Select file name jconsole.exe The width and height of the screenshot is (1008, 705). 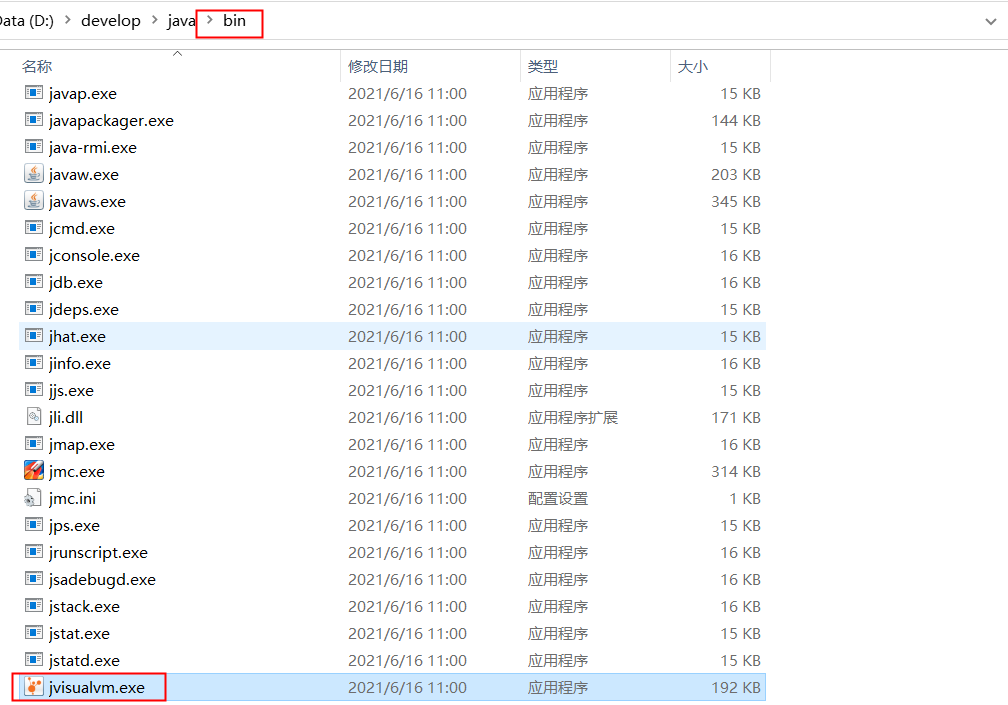(x=94, y=256)
